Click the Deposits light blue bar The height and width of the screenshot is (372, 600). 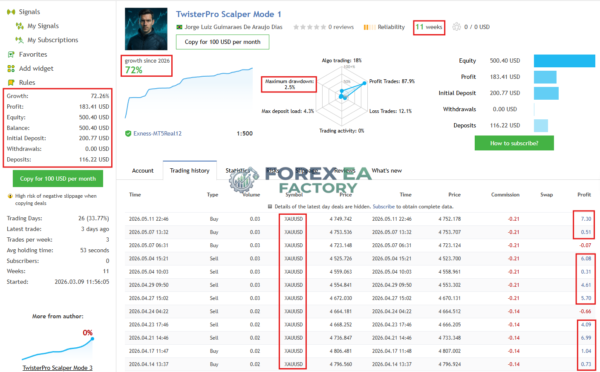click(541, 126)
